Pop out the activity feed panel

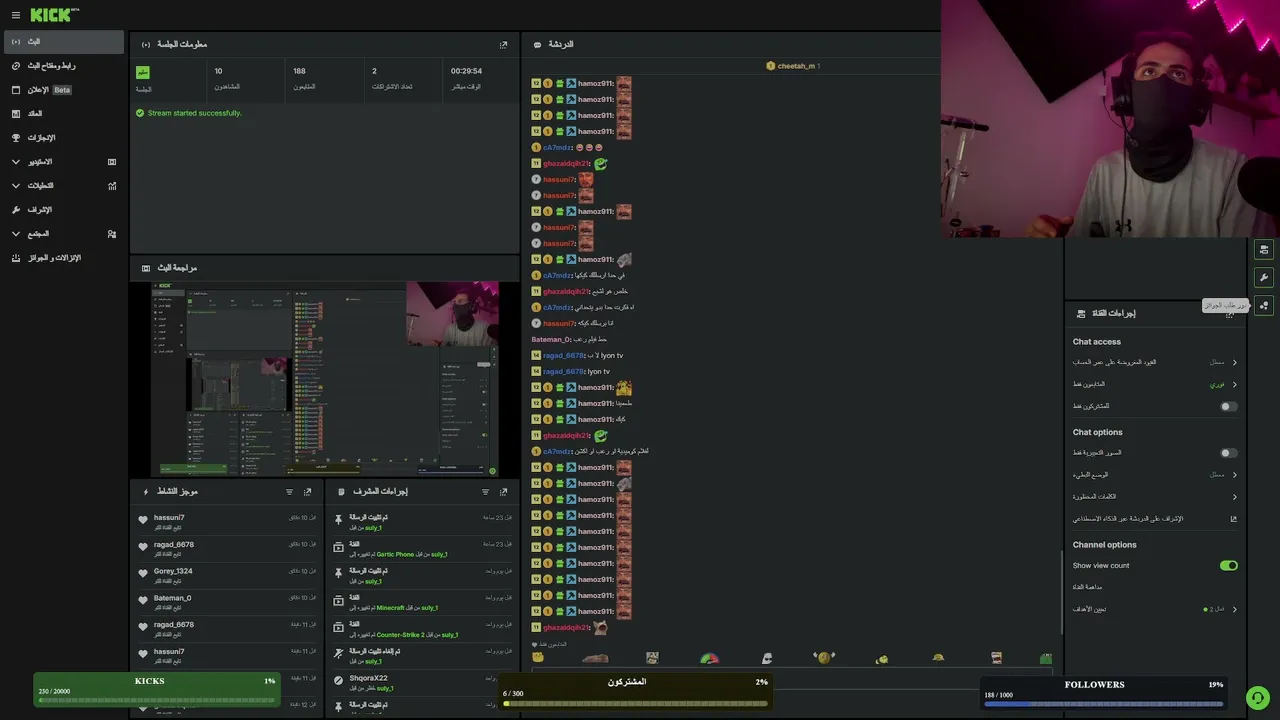(308, 492)
